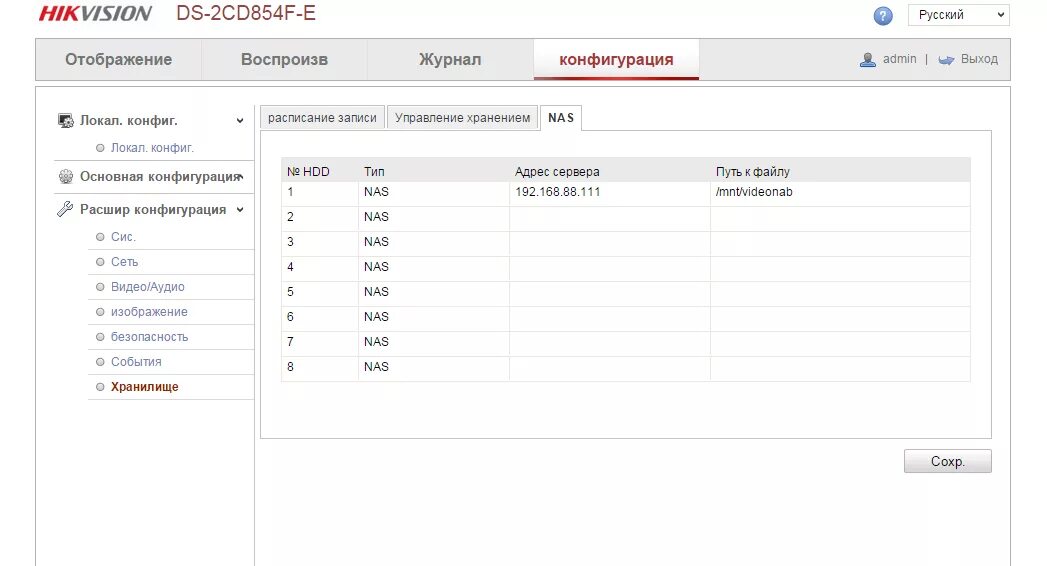
Task: Click the Сохр. save button
Action: 948,461
